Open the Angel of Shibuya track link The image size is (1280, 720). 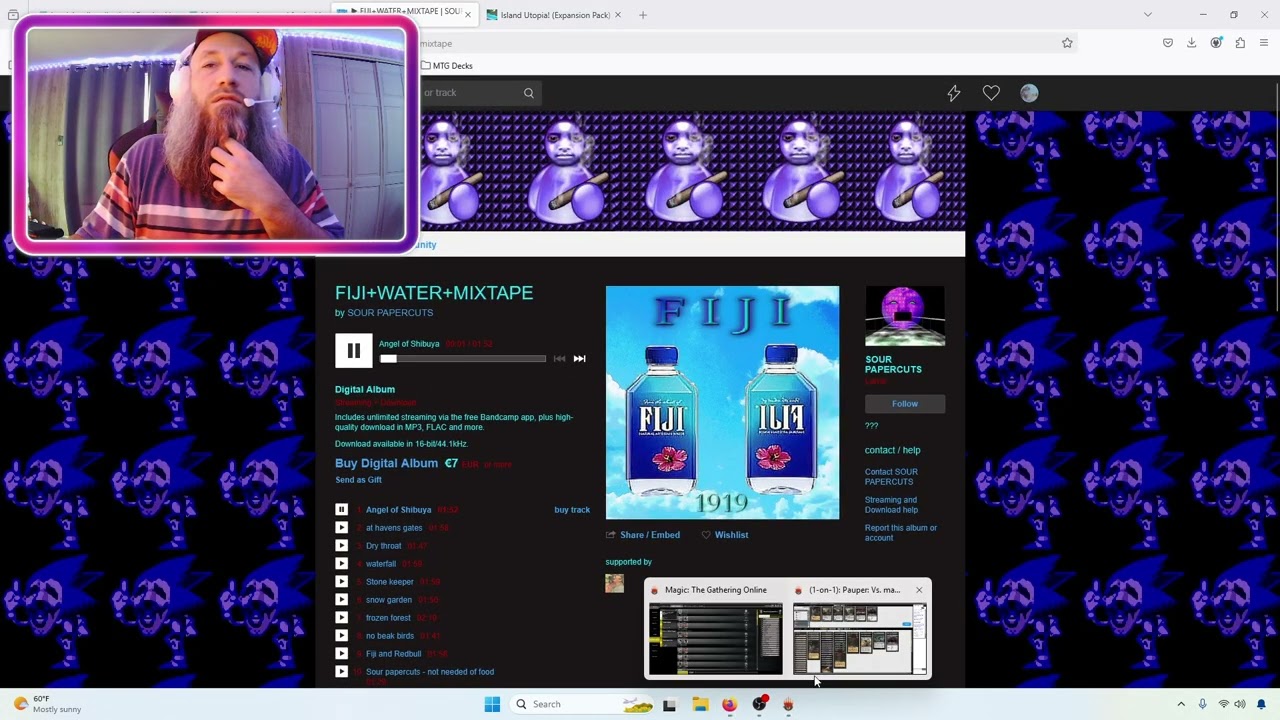point(398,510)
